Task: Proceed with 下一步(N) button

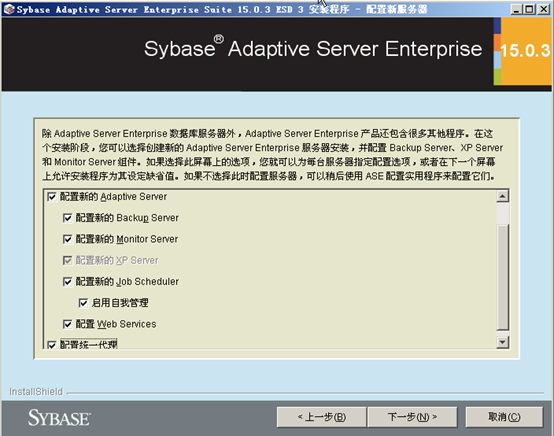Action: (412, 417)
